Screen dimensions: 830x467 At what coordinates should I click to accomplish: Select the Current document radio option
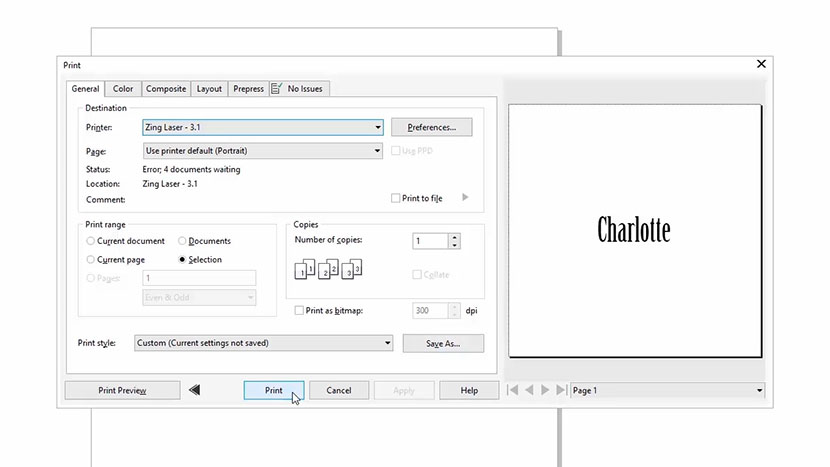[91, 241]
